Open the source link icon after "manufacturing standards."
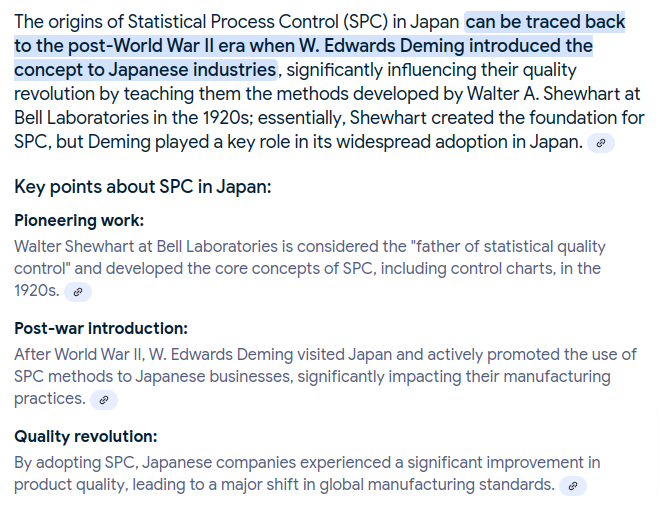This screenshot has height=523, width=659. pos(572,486)
